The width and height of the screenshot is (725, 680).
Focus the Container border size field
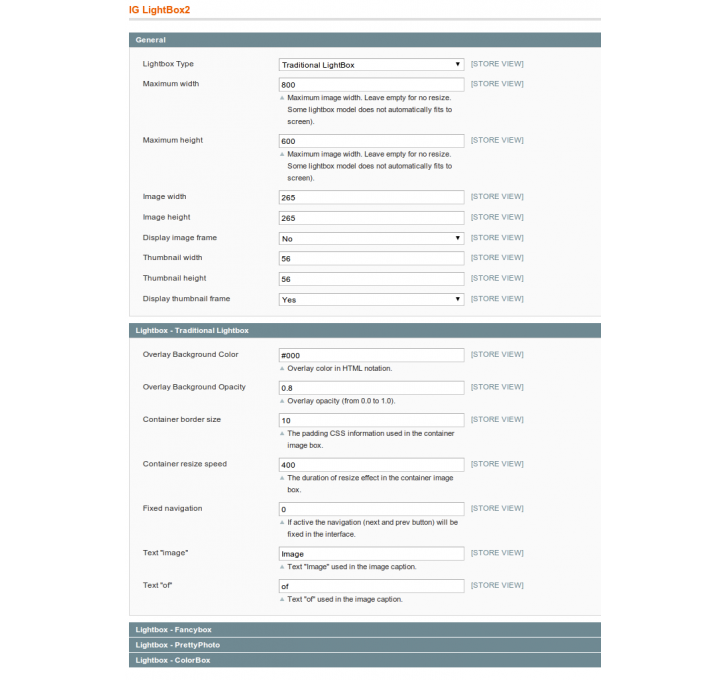(x=371, y=420)
